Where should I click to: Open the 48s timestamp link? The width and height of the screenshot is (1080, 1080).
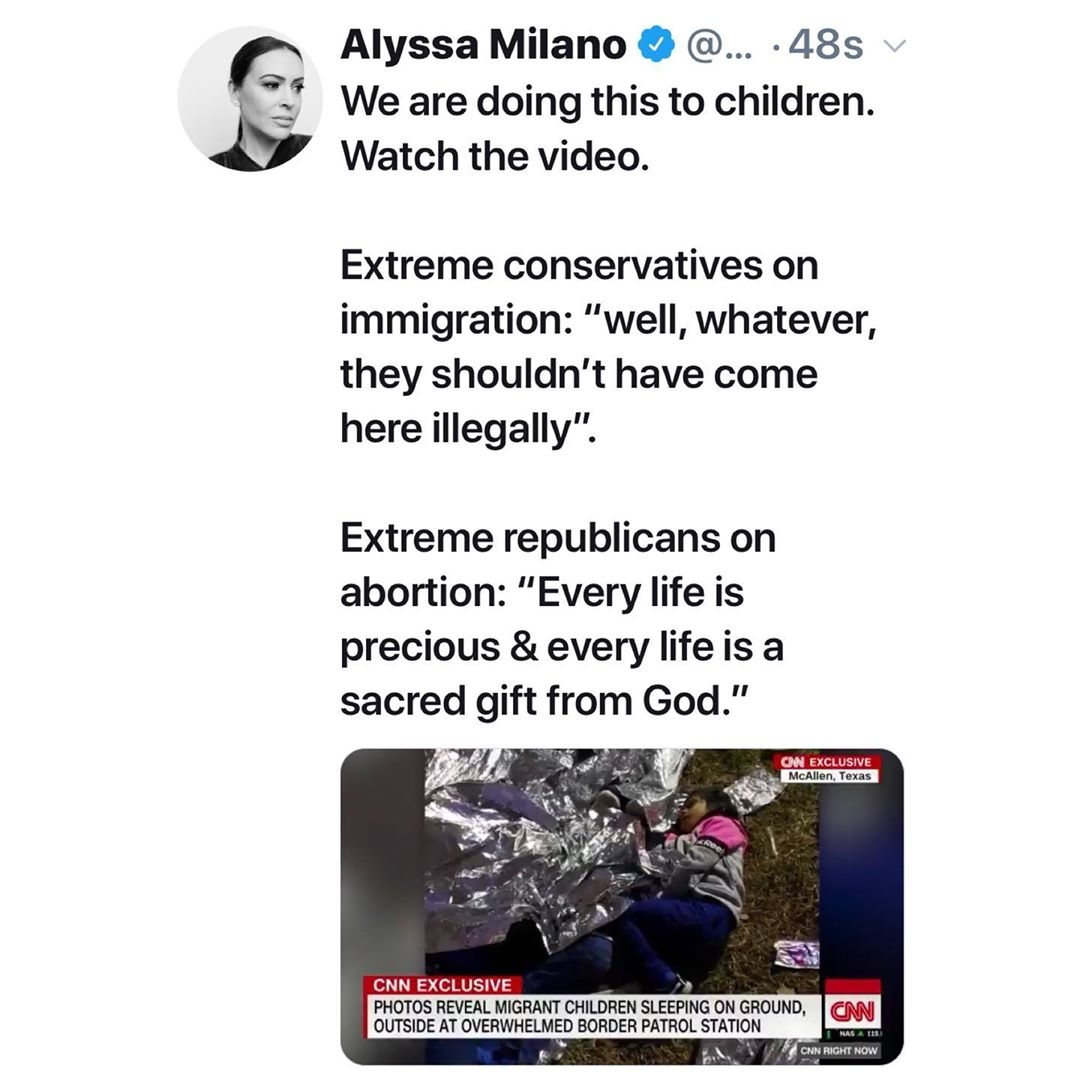(825, 45)
